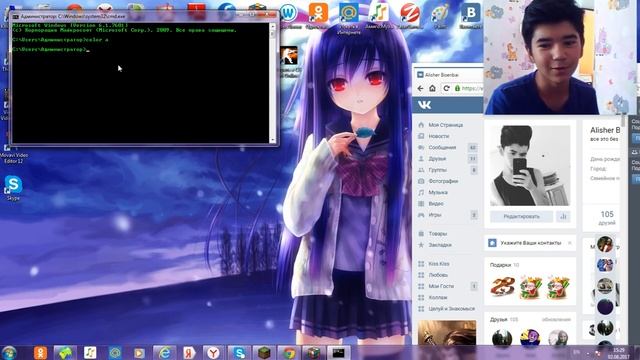Switch to cmd.exe taskbar button
The height and width of the screenshot is (360, 640).
(338, 353)
